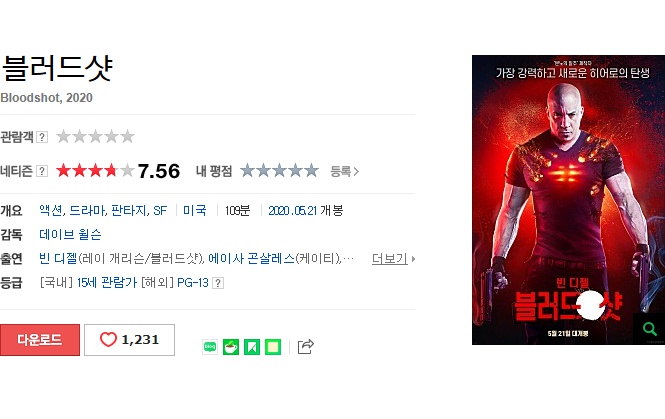Open director 데이브 윌슨 link
Viewport: 665px width, 419px height.
[x=70, y=235]
